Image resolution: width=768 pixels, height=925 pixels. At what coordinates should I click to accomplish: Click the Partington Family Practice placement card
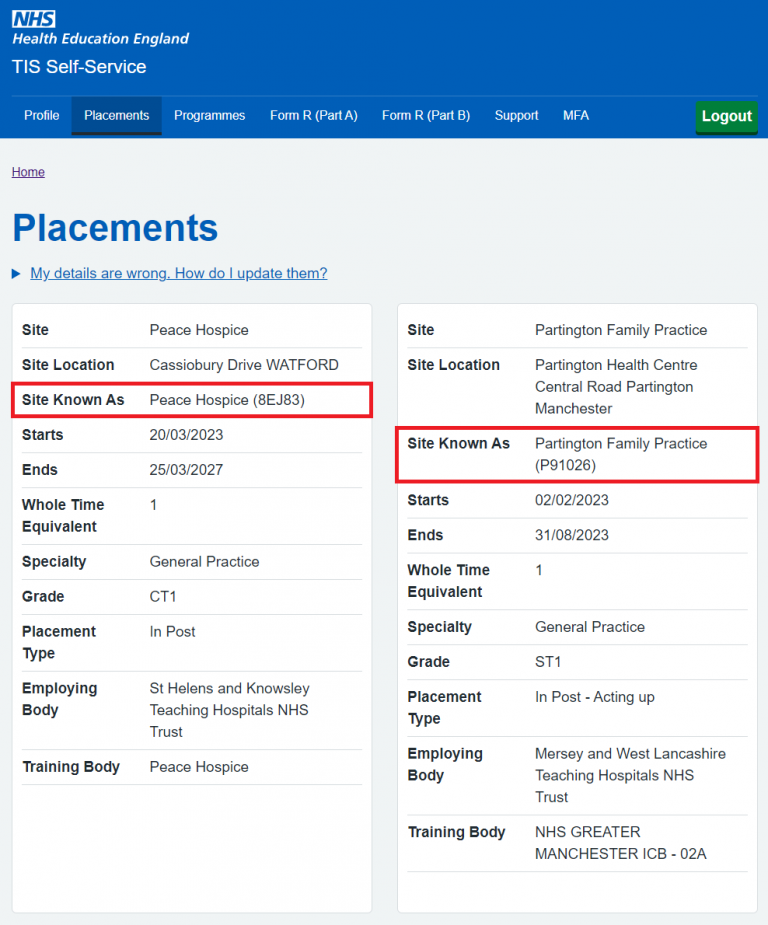pos(577,600)
